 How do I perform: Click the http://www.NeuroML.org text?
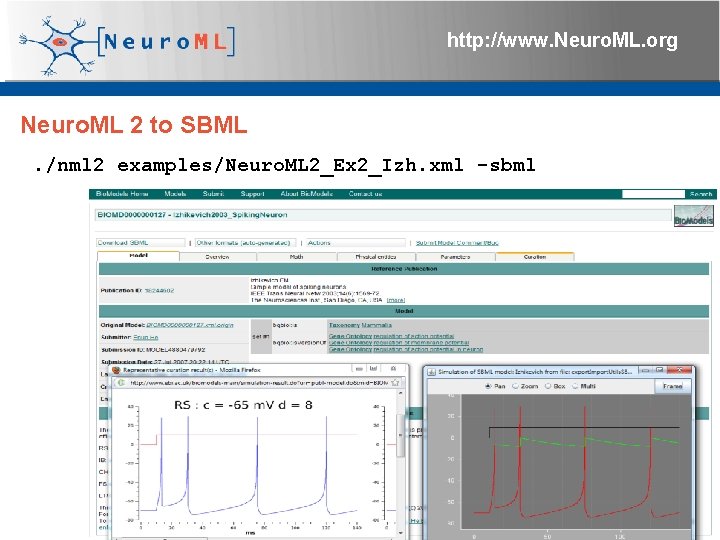point(562,40)
